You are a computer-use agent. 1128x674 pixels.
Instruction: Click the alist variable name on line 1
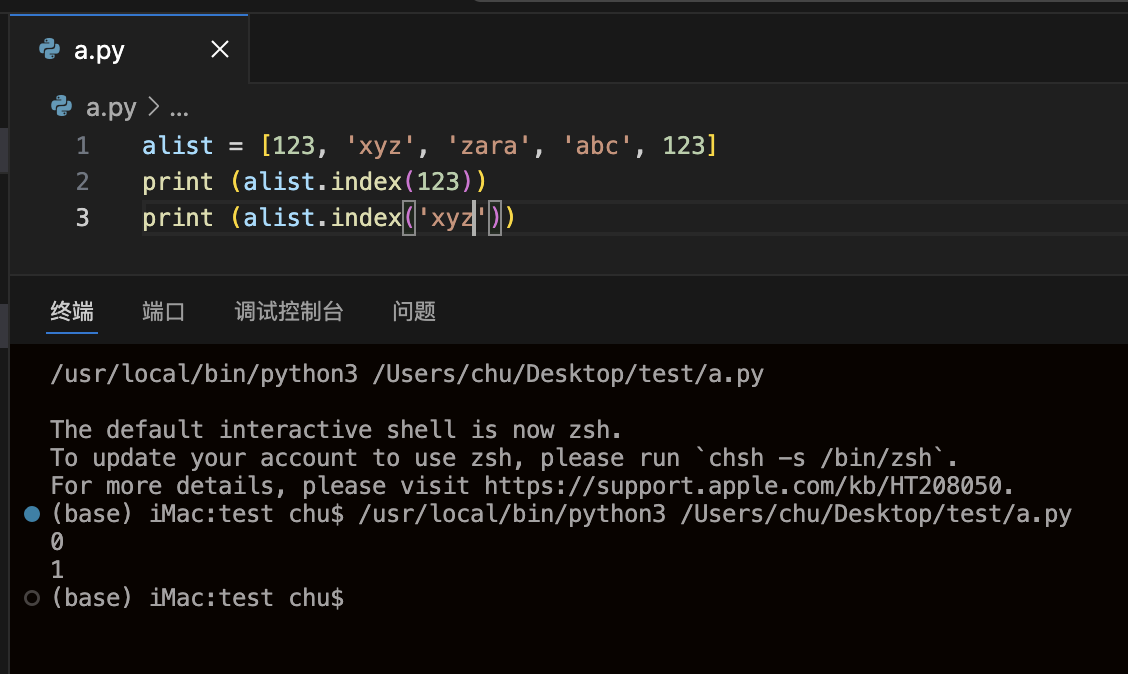pos(178,146)
